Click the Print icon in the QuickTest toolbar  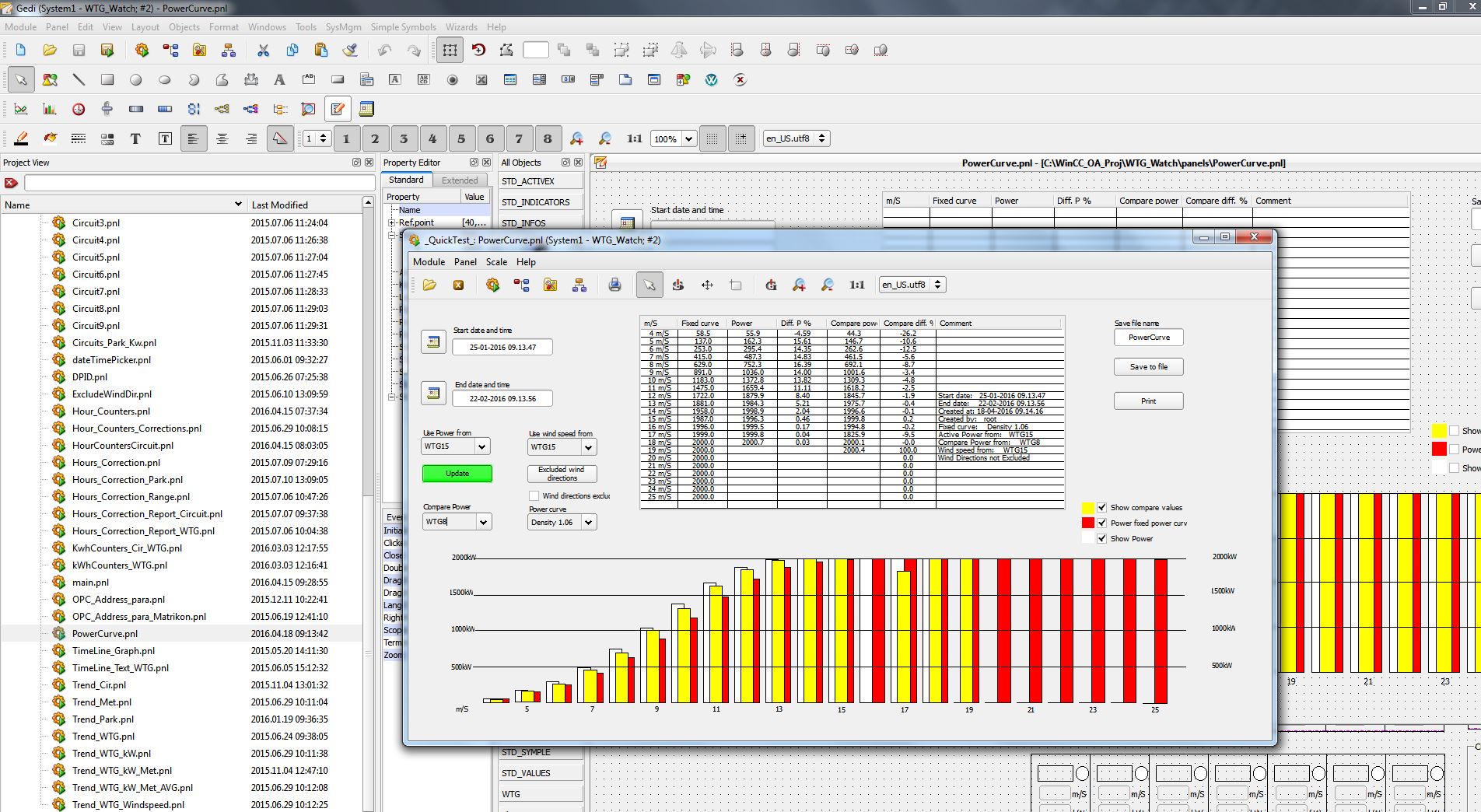[614, 285]
